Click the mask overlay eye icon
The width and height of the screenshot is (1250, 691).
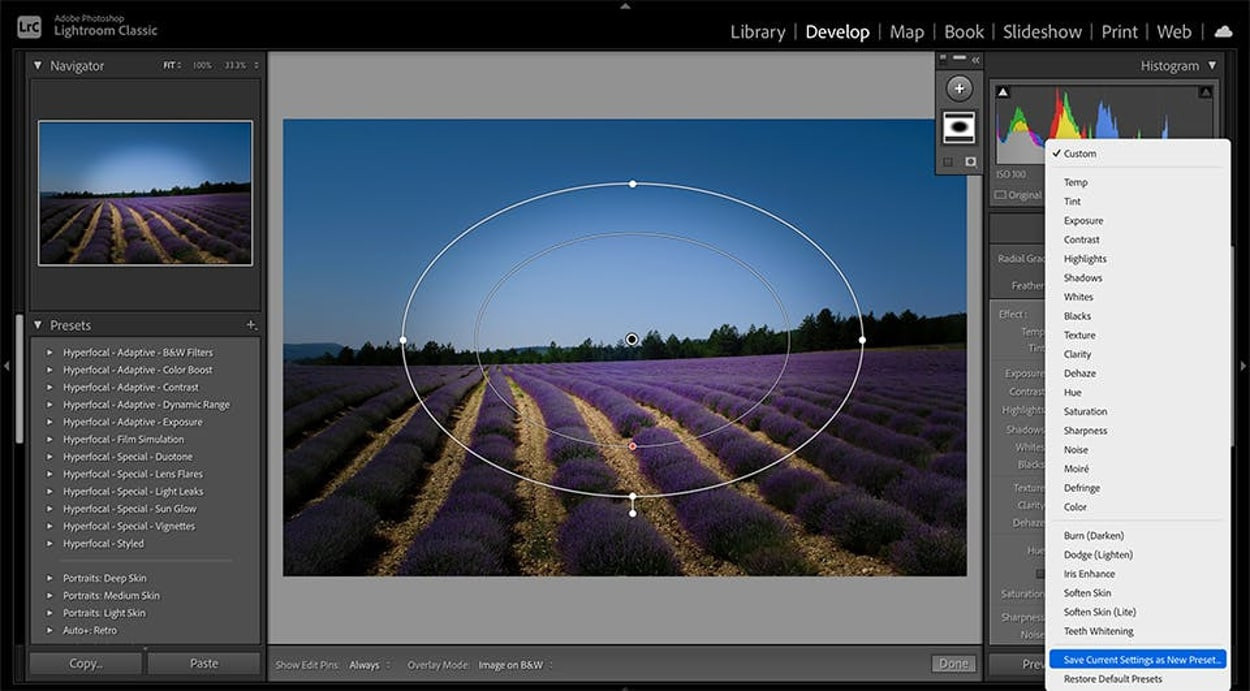[x=970, y=162]
